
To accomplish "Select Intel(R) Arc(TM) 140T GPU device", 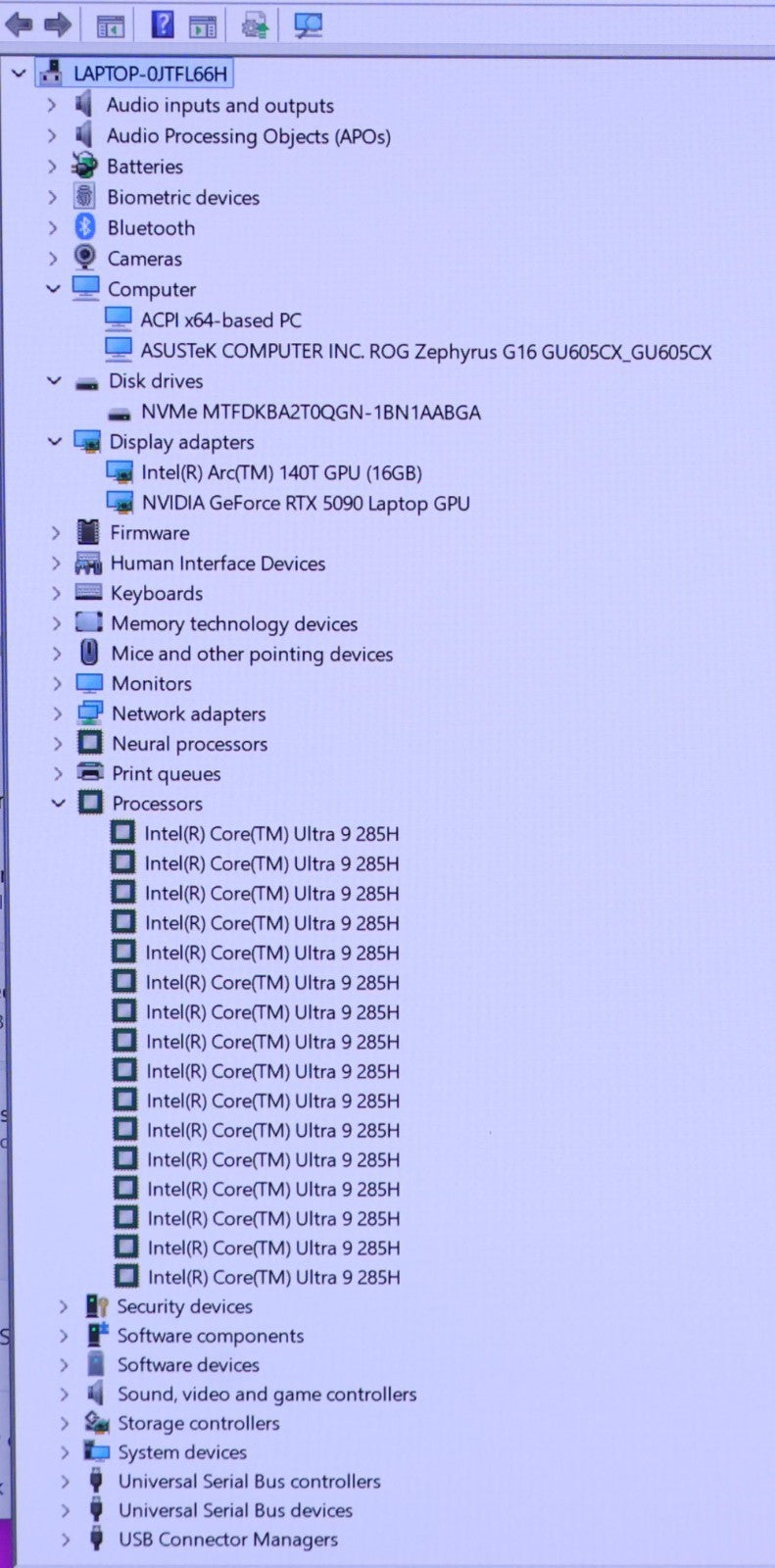I will pos(281,472).
